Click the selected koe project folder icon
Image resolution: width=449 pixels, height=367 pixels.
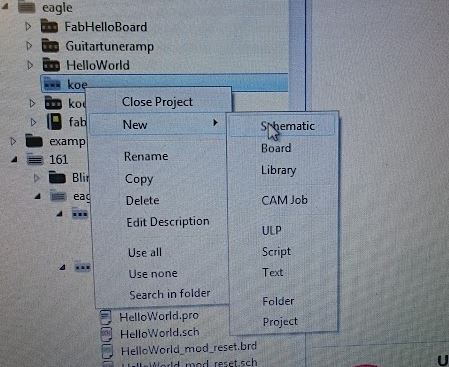[x=52, y=84]
